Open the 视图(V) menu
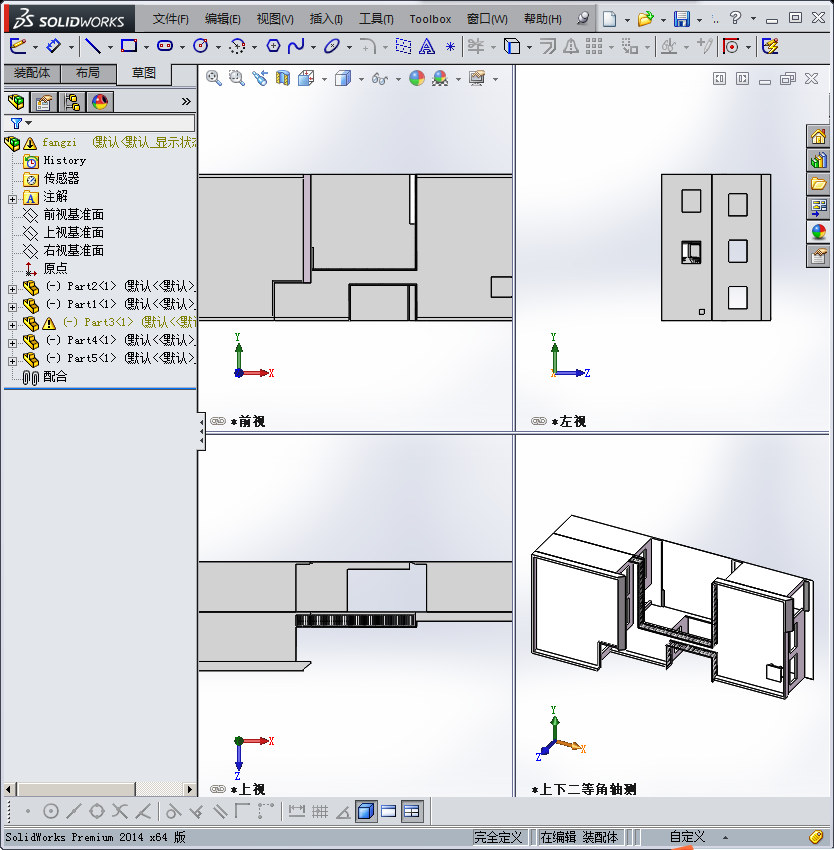834x850 pixels. tap(275, 19)
